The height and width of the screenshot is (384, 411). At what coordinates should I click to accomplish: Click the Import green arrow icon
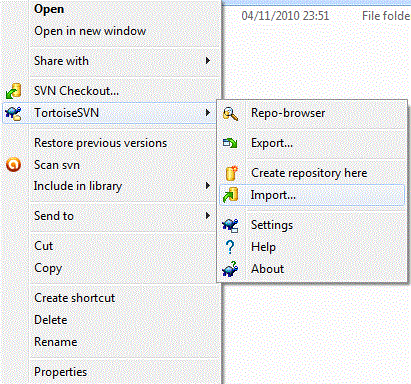[x=230, y=195]
